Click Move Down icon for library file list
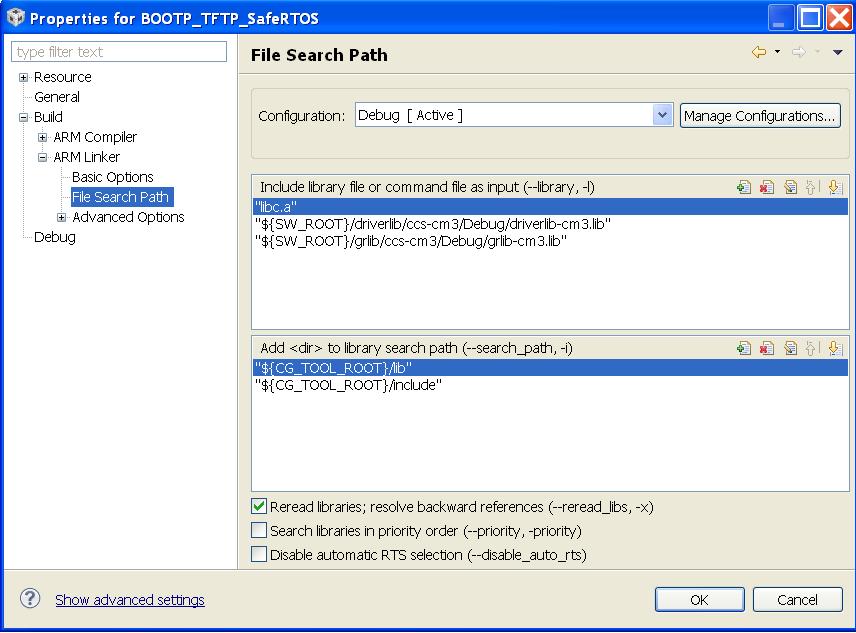 [835, 187]
